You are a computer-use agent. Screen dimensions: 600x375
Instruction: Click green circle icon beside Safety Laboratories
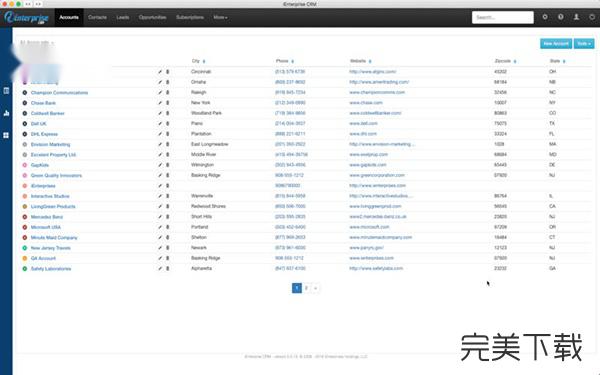click(x=24, y=269)
